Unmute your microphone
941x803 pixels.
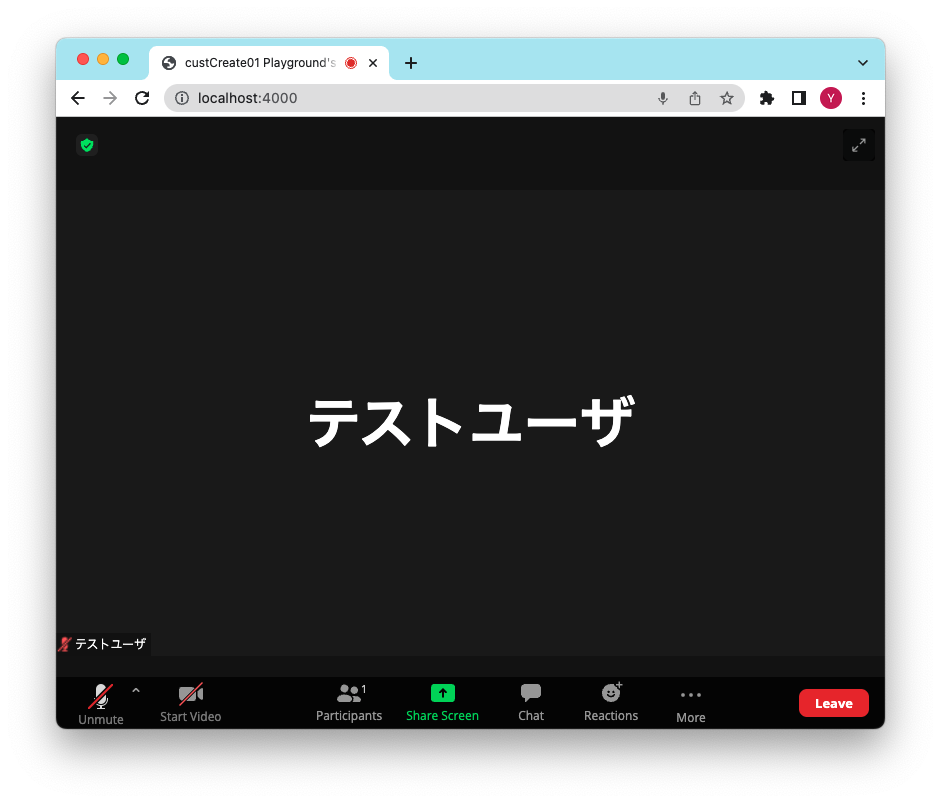coord(100,702)
